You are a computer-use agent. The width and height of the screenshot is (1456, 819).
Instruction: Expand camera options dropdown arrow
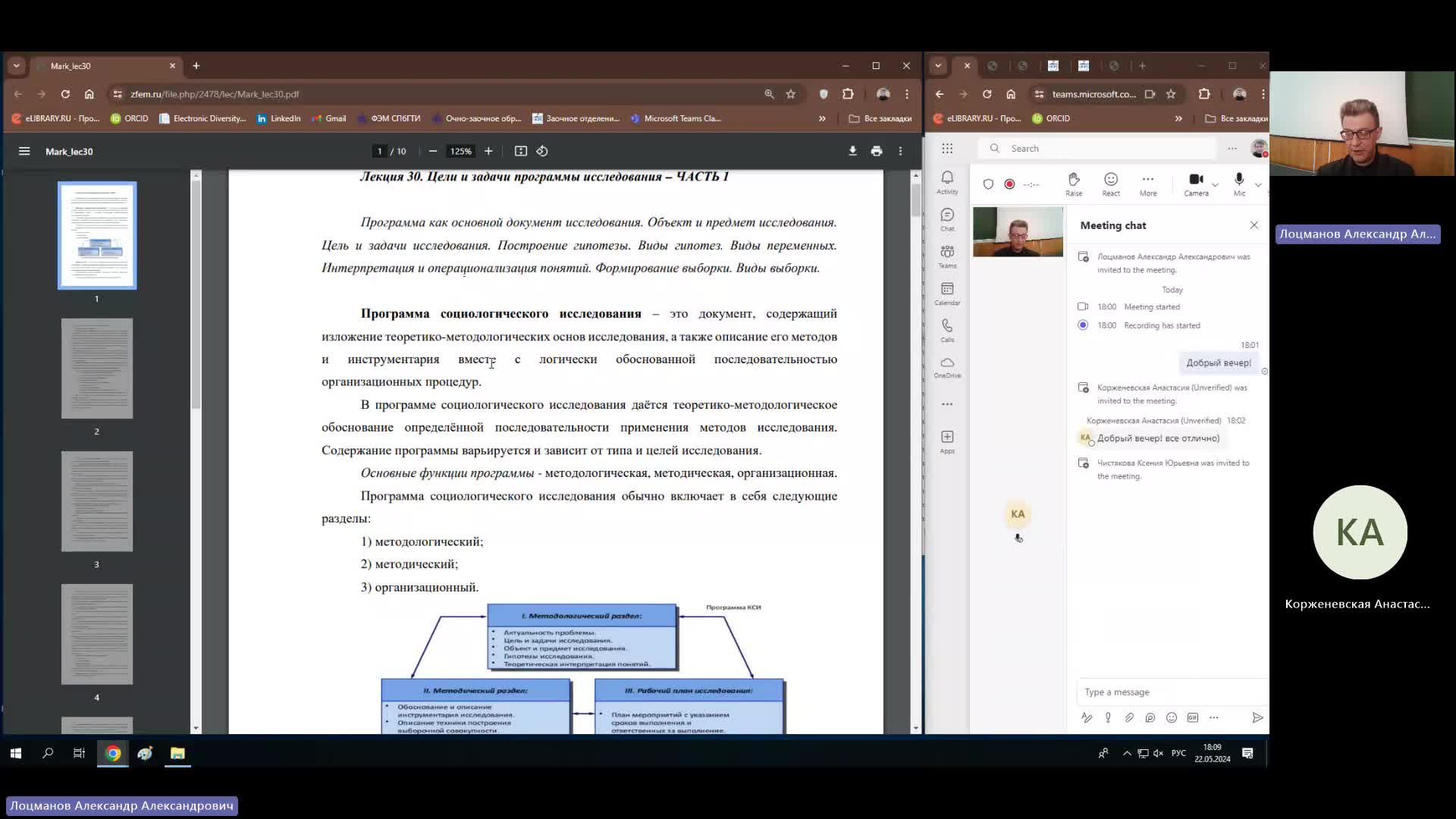pos(1215,184)
